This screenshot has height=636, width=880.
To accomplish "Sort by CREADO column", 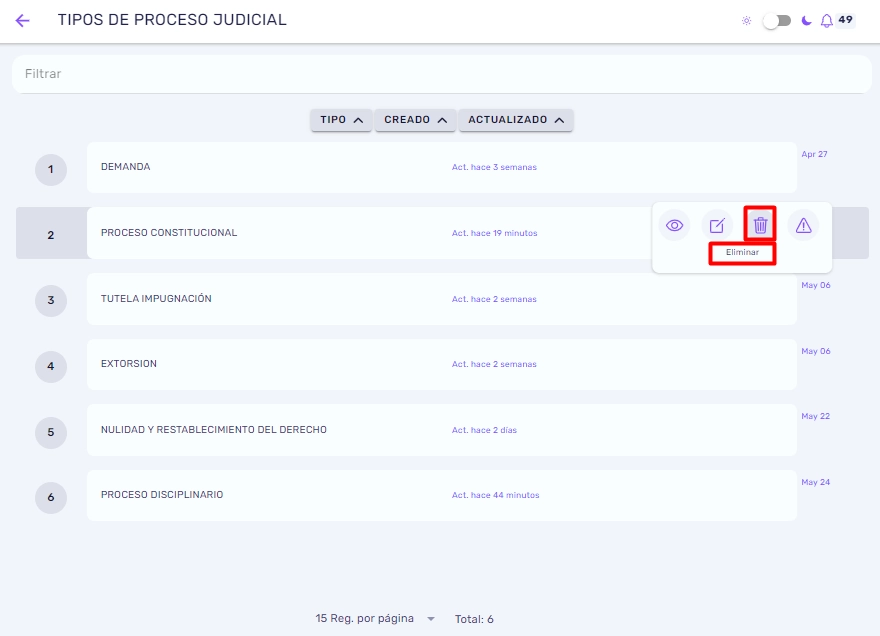I will point(415,120).
